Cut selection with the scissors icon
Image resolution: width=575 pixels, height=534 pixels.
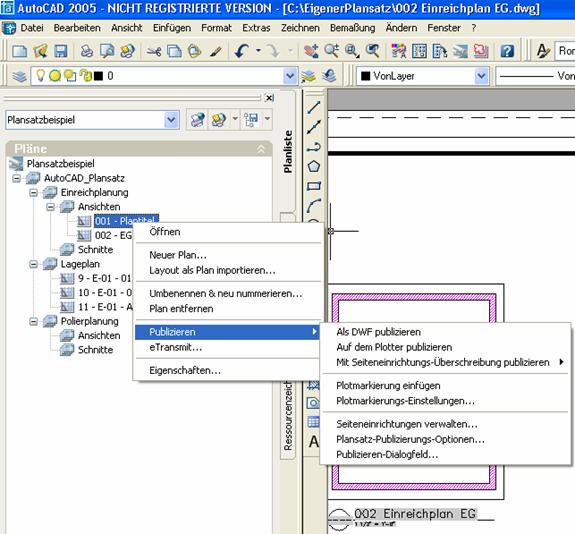(154, 51)
